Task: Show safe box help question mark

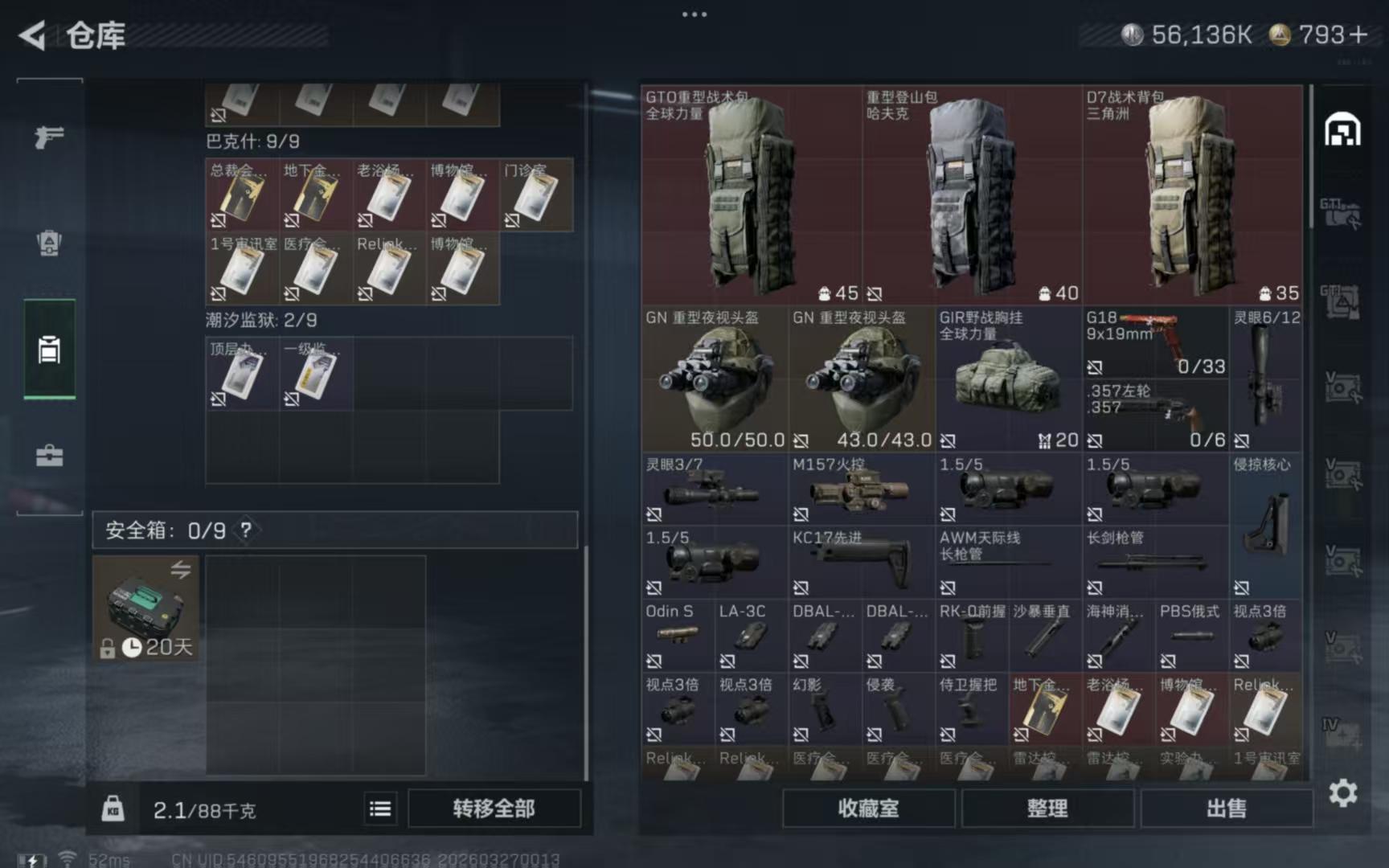Action: (246, 530)
